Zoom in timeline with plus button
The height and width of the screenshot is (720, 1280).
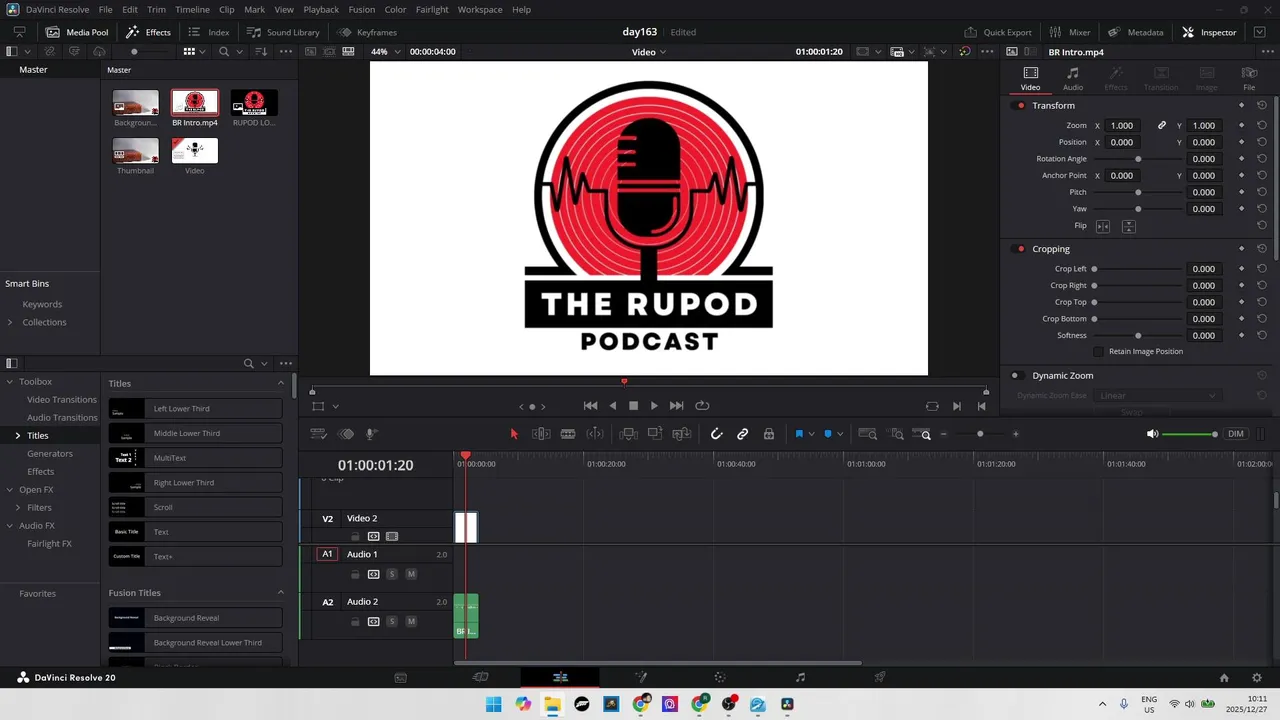pyautogui.click(x=1016, y=434)
